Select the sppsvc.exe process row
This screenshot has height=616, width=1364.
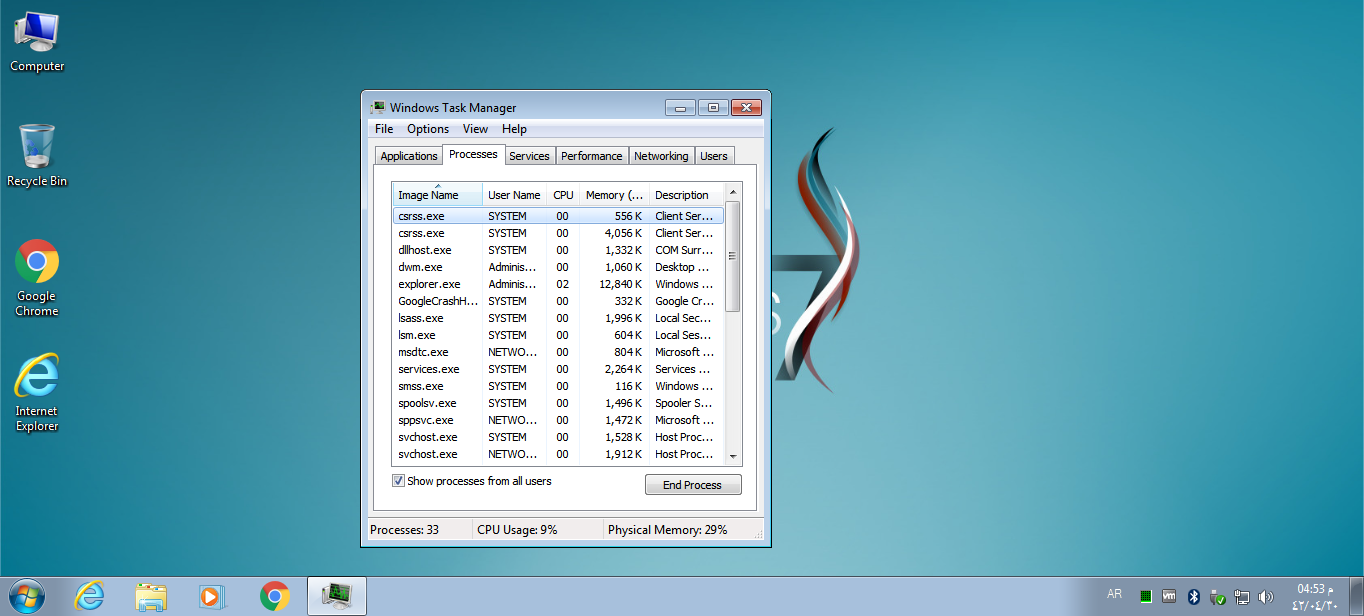click(x=558, y=420)
